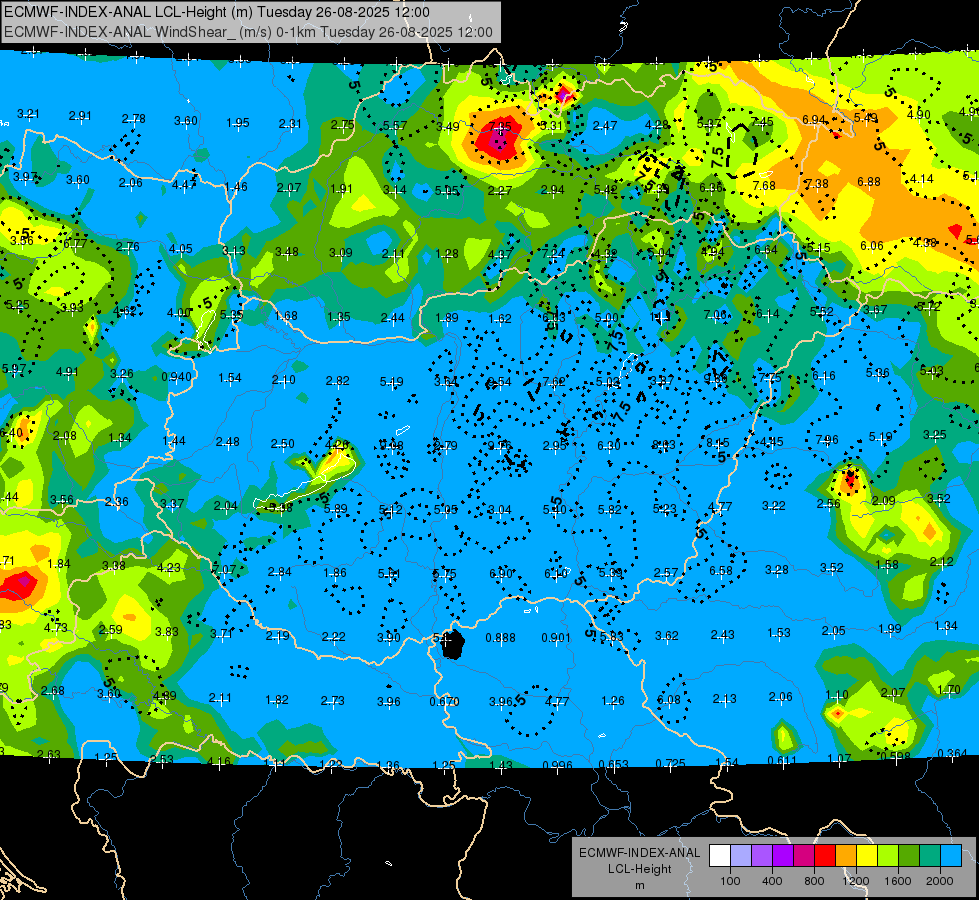Image resolution: width=979 pixels, height=900 pixels.
Task: Click the wind shear value 4.23
Action: coord(169,568)
